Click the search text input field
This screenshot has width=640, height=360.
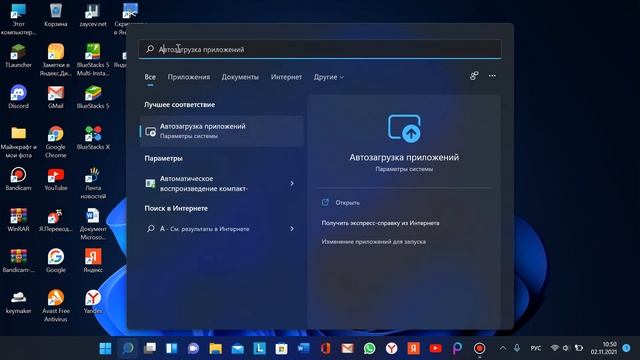pos(320,49)
